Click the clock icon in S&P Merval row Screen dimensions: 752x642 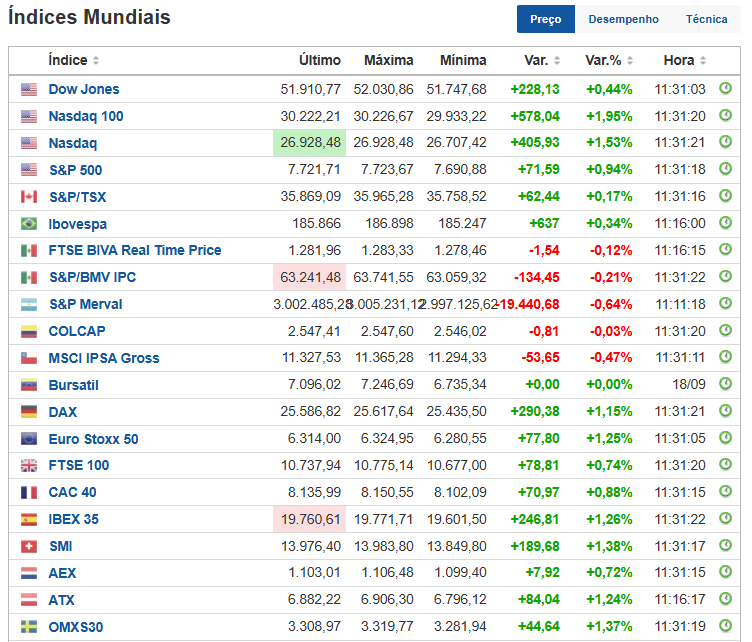point(725,303)
